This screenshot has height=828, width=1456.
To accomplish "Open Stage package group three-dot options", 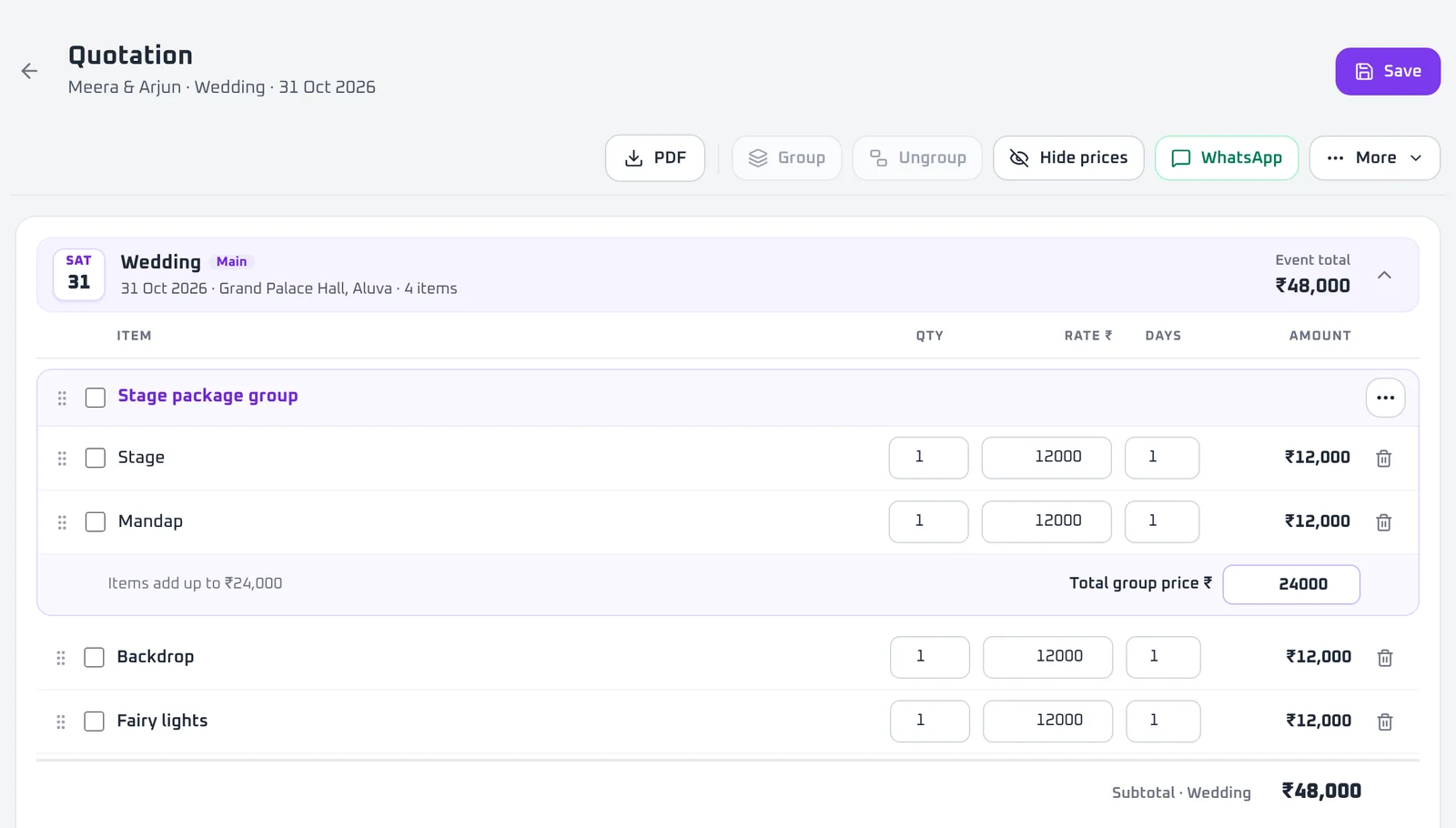I will 1385,398.
